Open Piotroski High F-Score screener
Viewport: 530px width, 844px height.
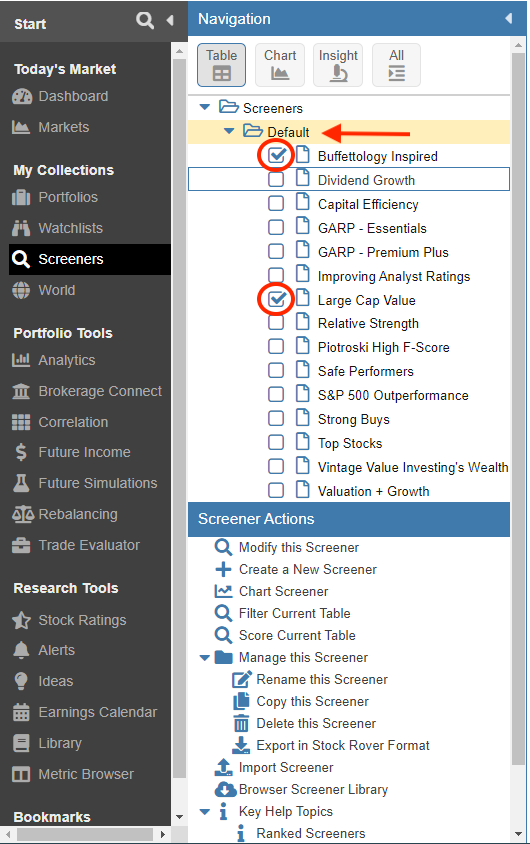coord(383,348)
